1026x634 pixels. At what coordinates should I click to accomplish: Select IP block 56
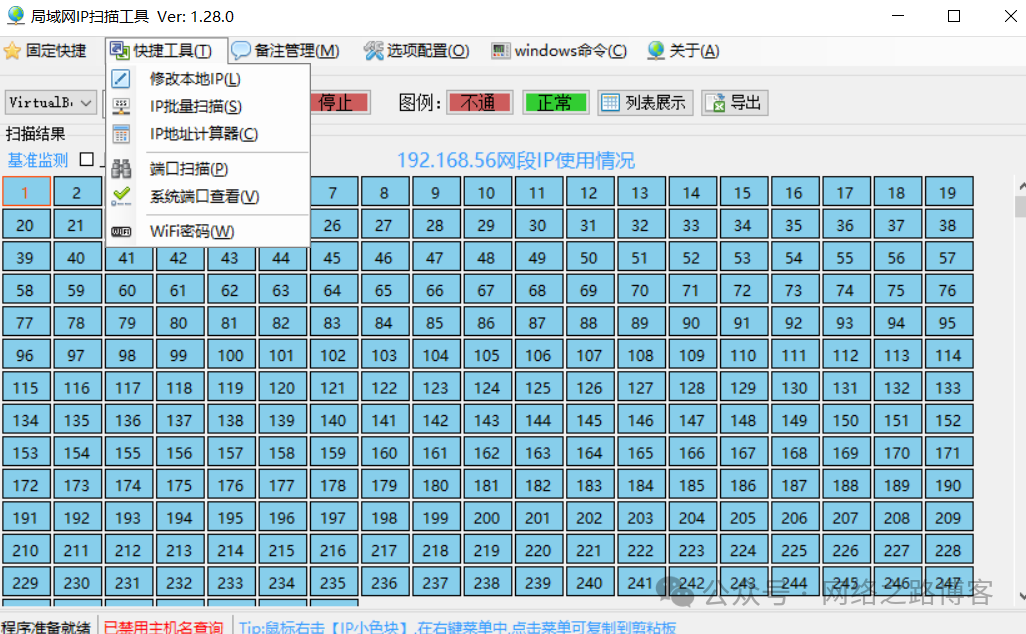(898, 257)
